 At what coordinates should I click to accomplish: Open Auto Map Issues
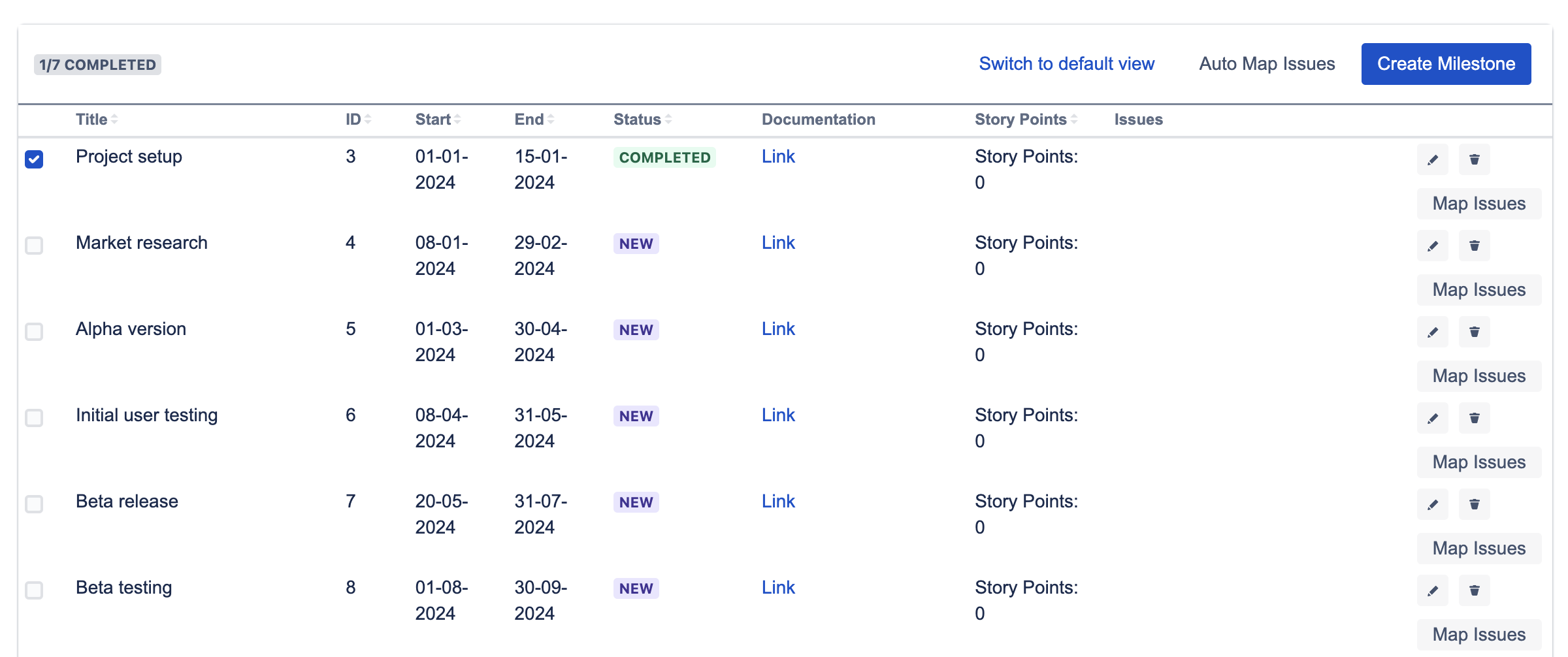click(x=1267, y=63)
